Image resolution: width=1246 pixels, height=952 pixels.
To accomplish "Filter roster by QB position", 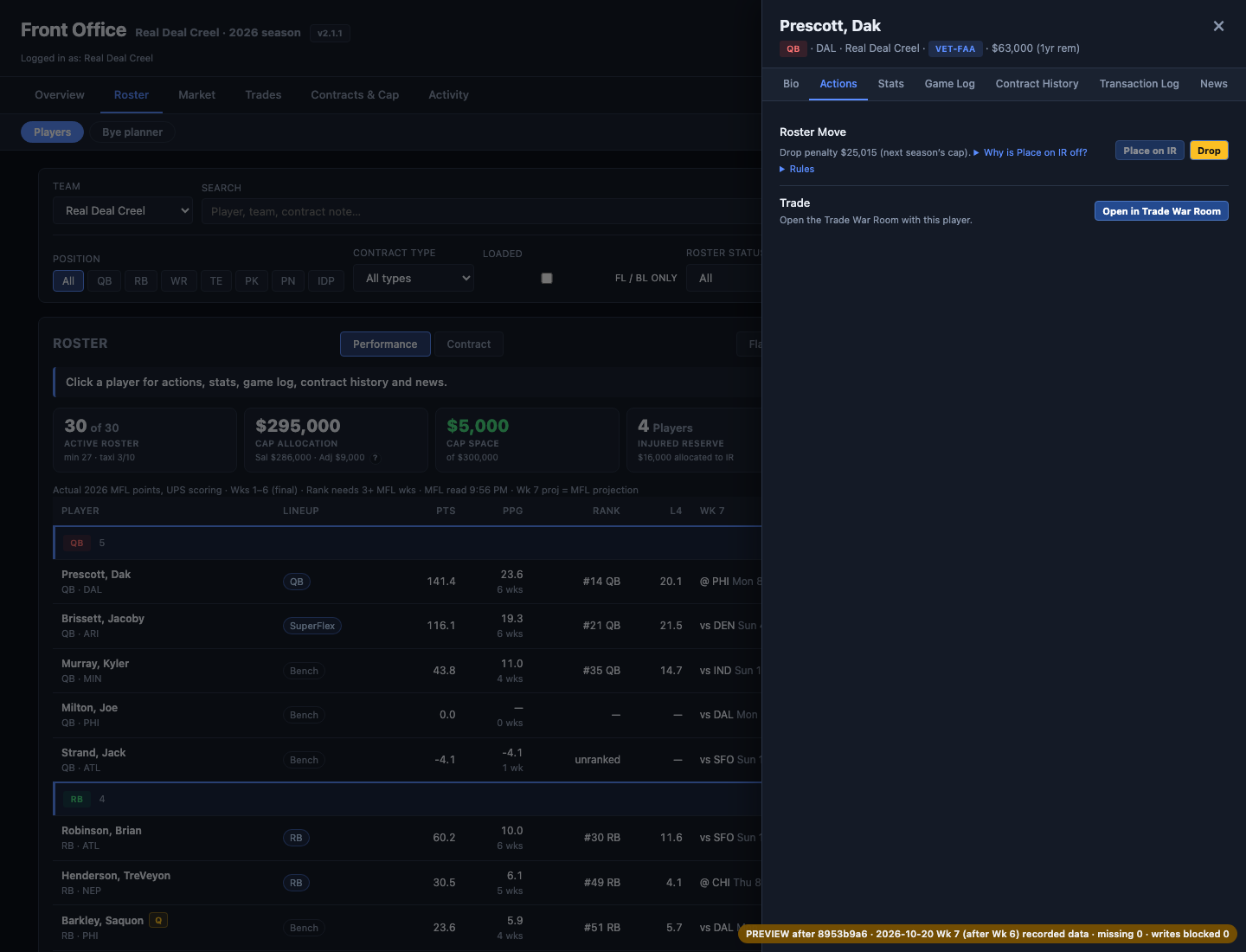I will point(105,281).
